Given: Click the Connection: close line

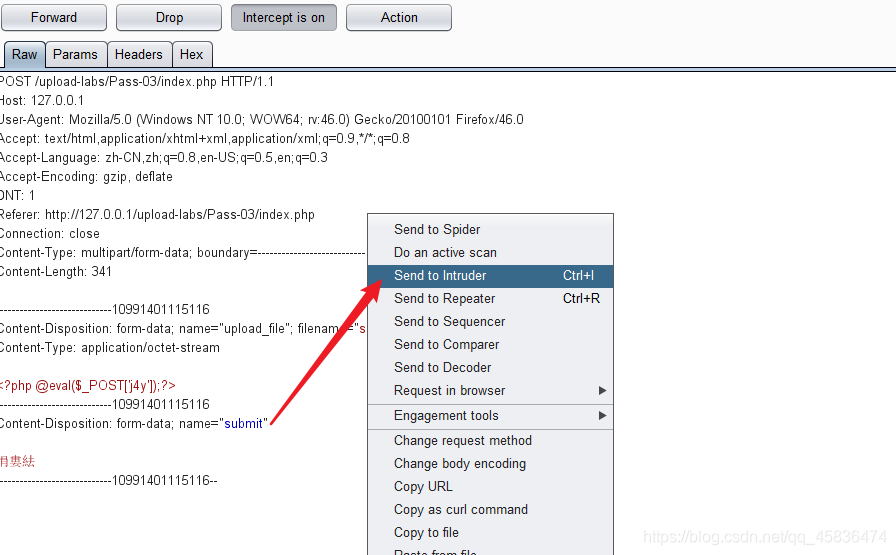Looking at the screenshot, I should (x=50, y=234).
